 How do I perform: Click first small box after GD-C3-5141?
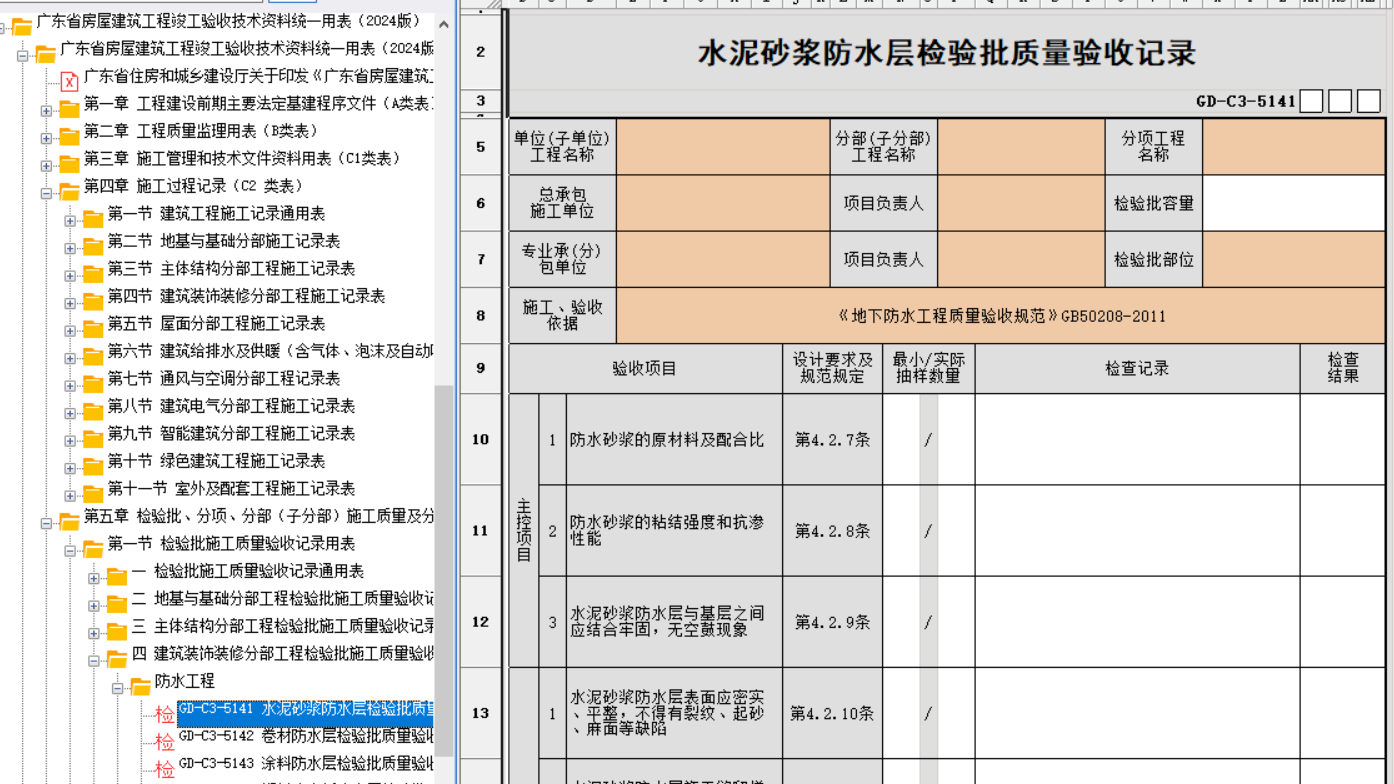pyautogui.click(x=1311, y=101)
